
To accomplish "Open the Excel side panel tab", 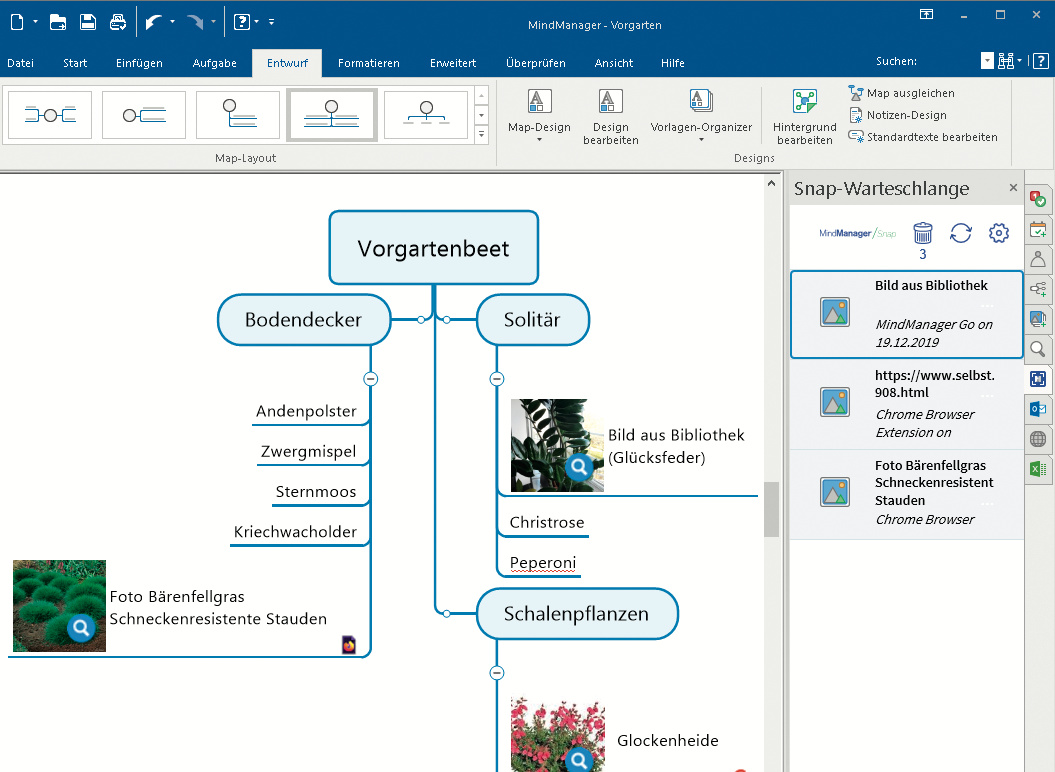I will point(1038,468).
